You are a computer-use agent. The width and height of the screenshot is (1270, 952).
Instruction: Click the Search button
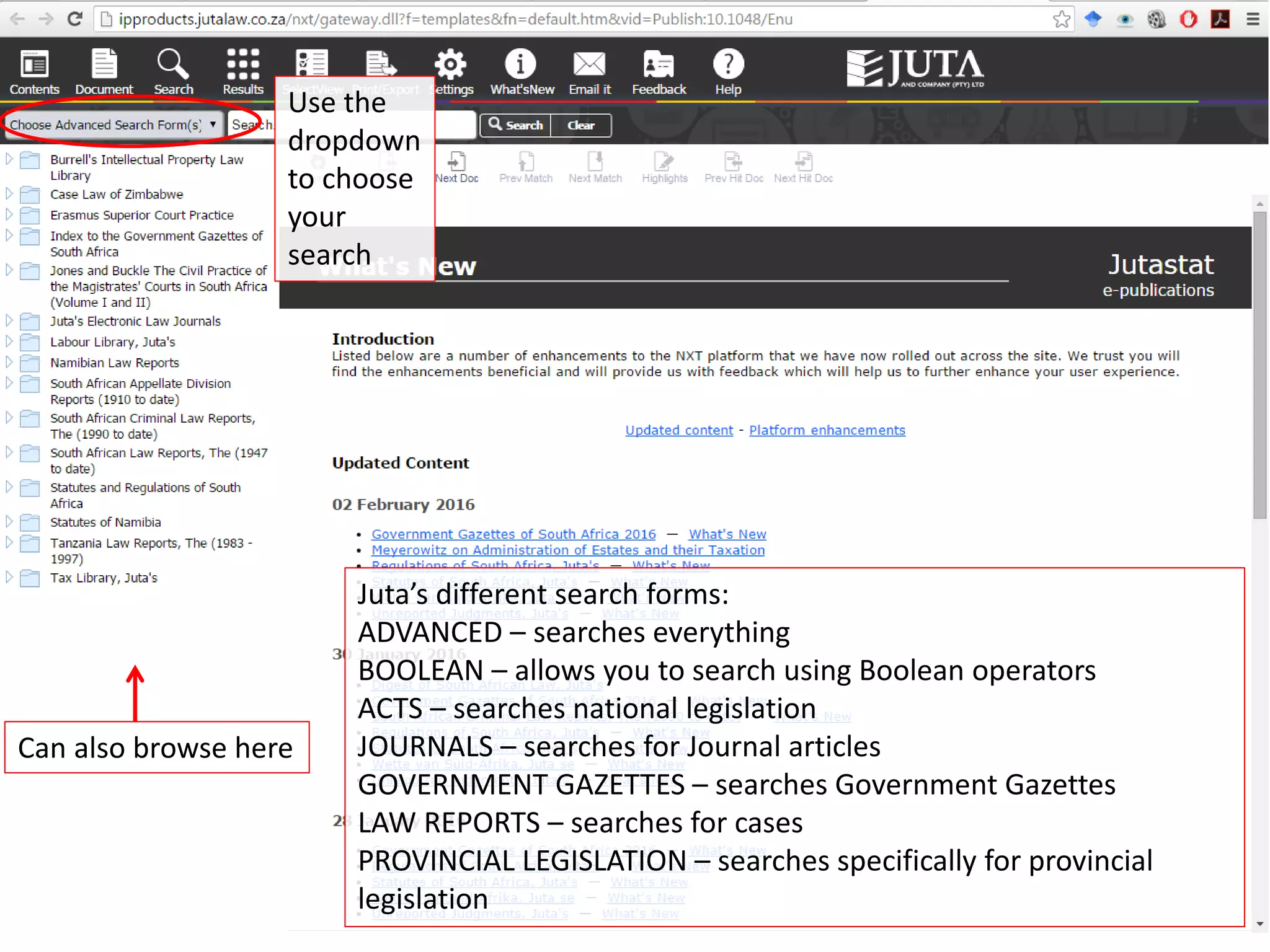(515, 125)
